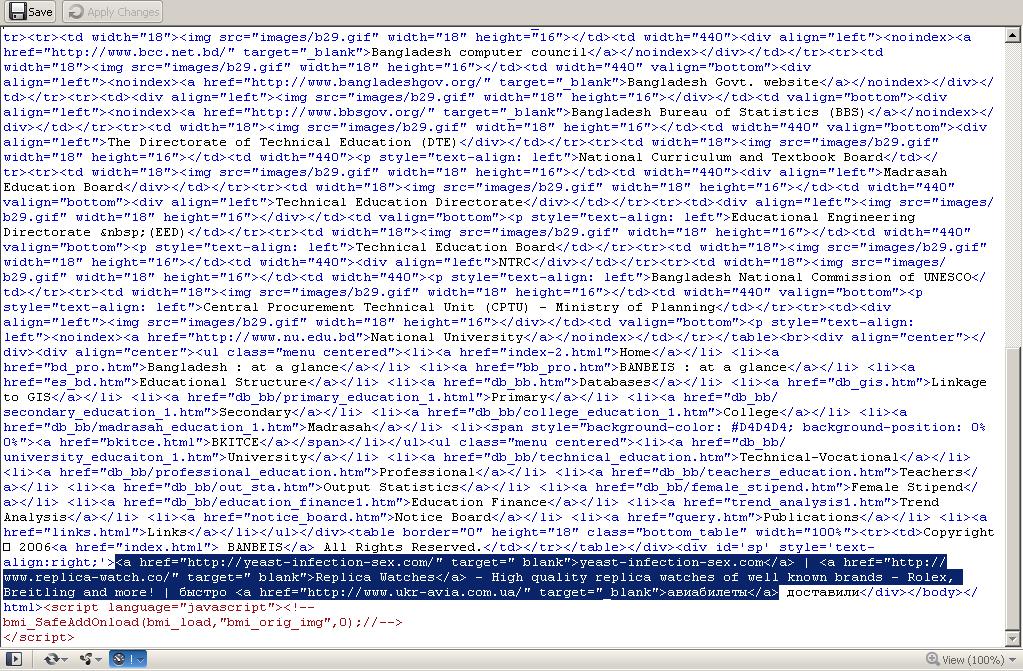Open the Opera Link sync menu

coord(55,659)
